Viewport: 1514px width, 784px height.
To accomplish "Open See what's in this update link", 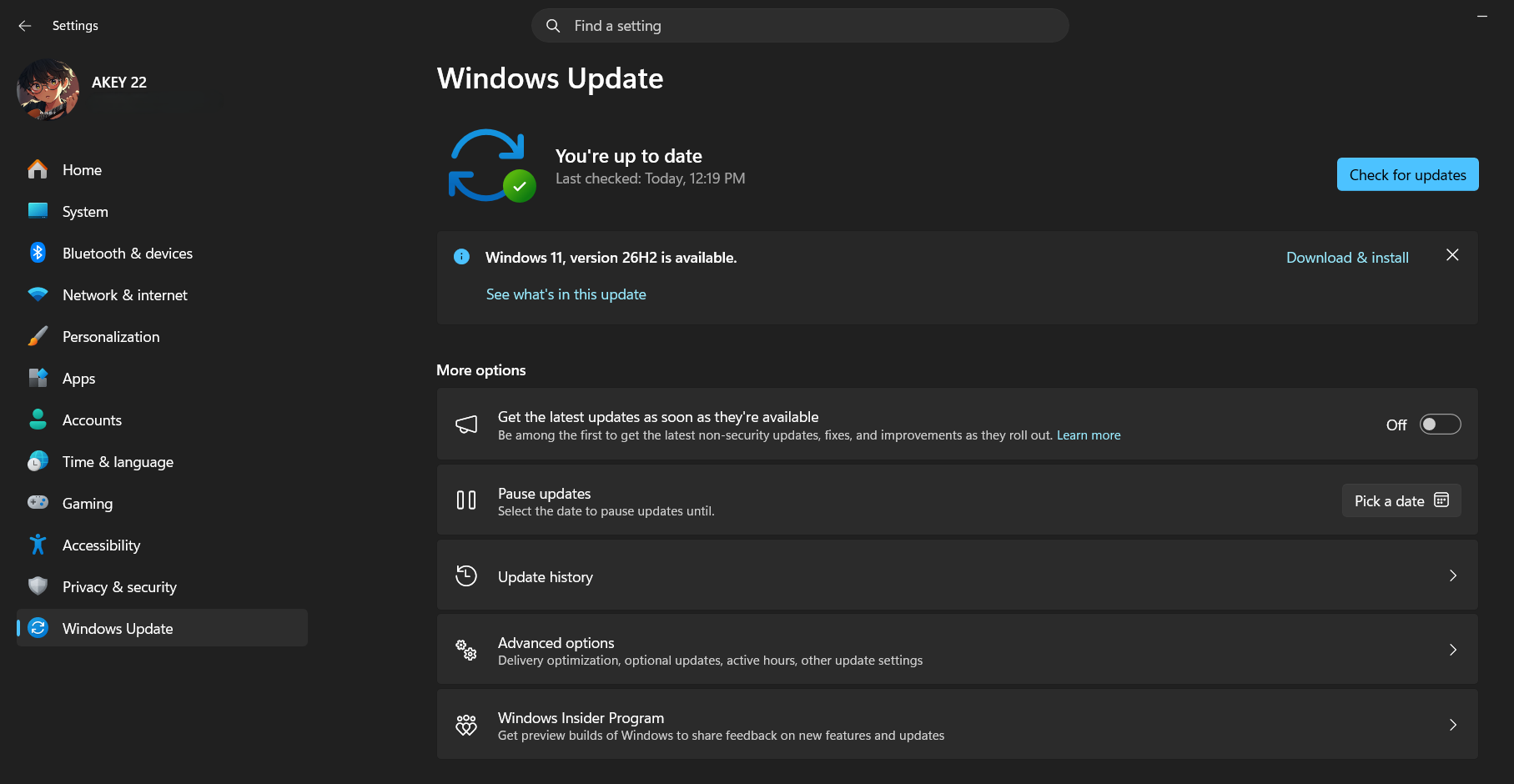I will pyautogui.click(x=566, y=294).
